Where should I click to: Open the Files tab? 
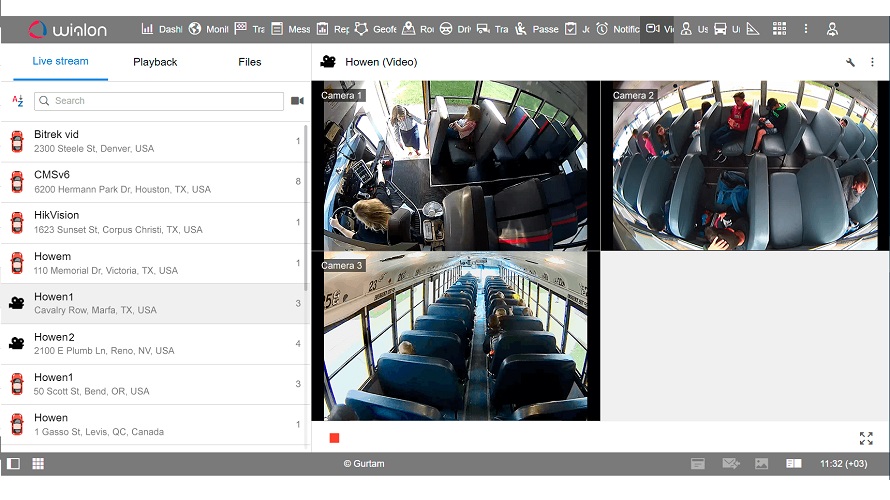click(250, 62)
